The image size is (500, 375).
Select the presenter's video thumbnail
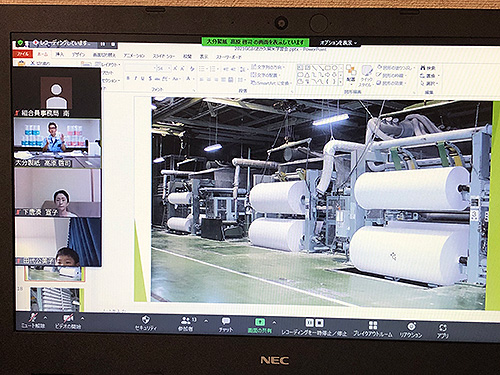[x=57, y=143]
